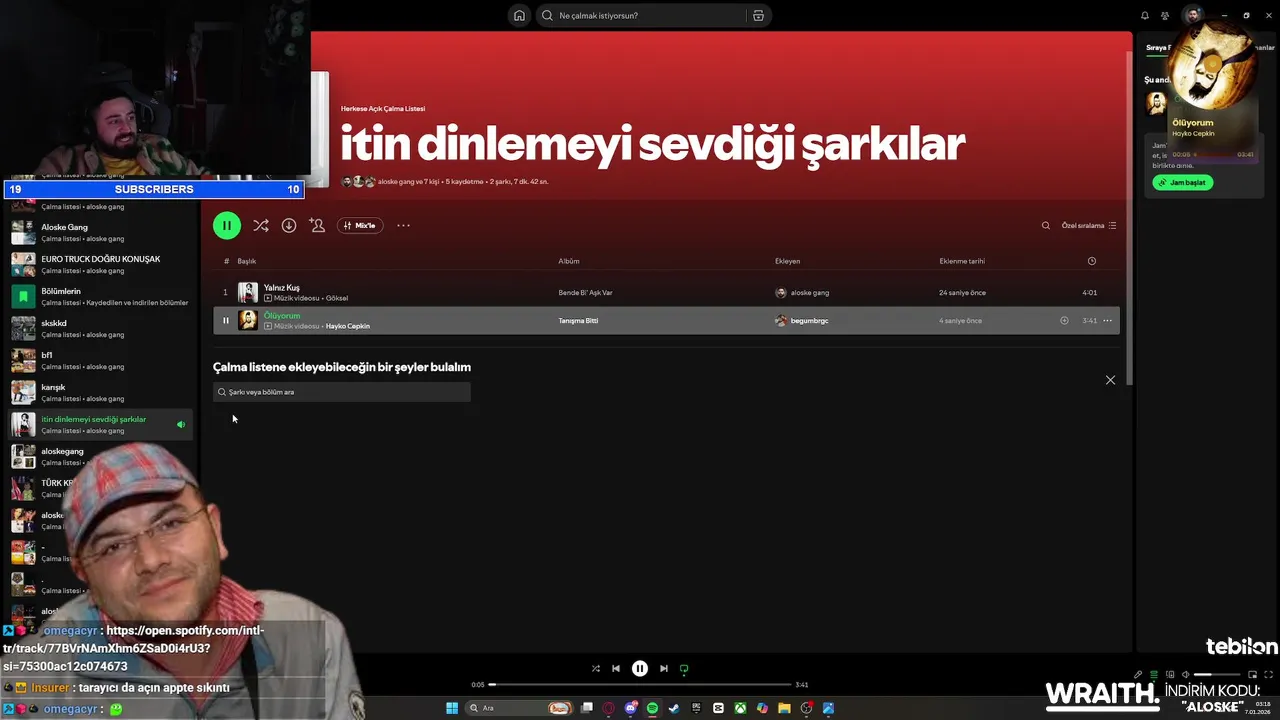Open Spotify from the Windows taskbar
1280x720 pixels.
652,708
